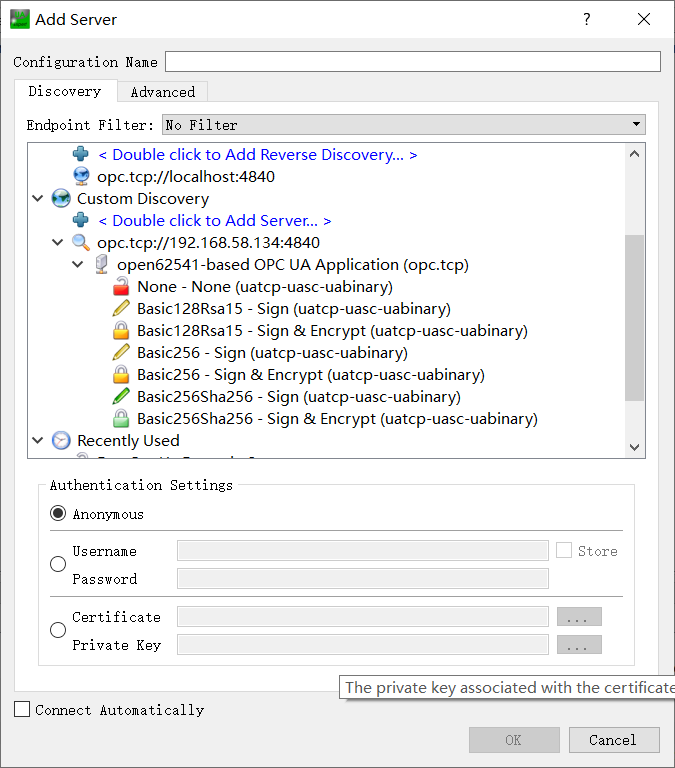Select the Custom Discovery label
675x768 pixels.
click(x=143, y=198)
